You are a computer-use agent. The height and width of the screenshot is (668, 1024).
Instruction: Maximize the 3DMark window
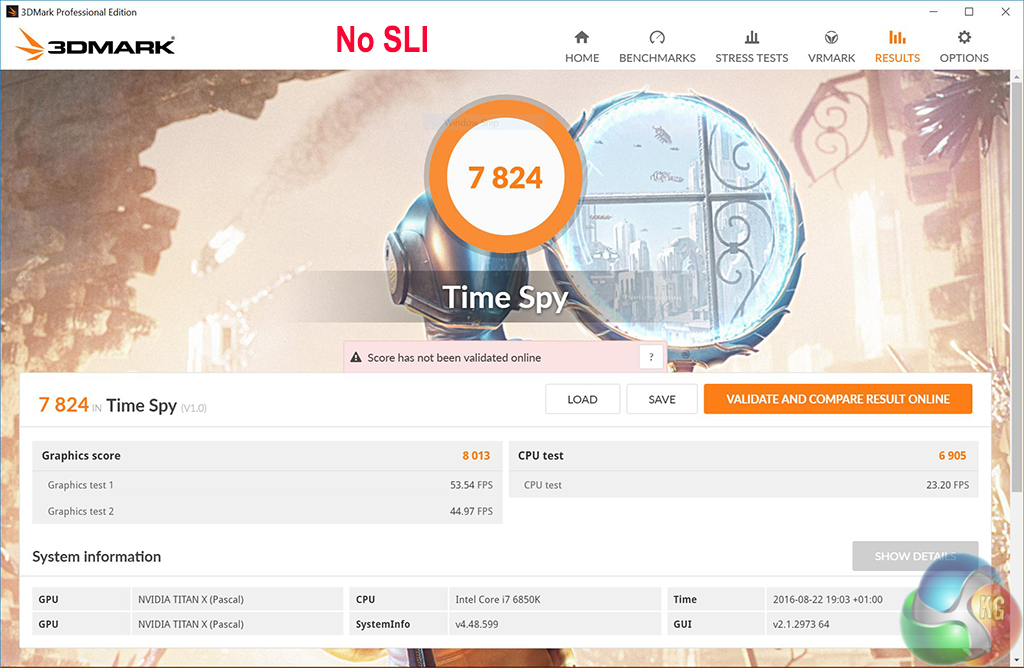969,11
